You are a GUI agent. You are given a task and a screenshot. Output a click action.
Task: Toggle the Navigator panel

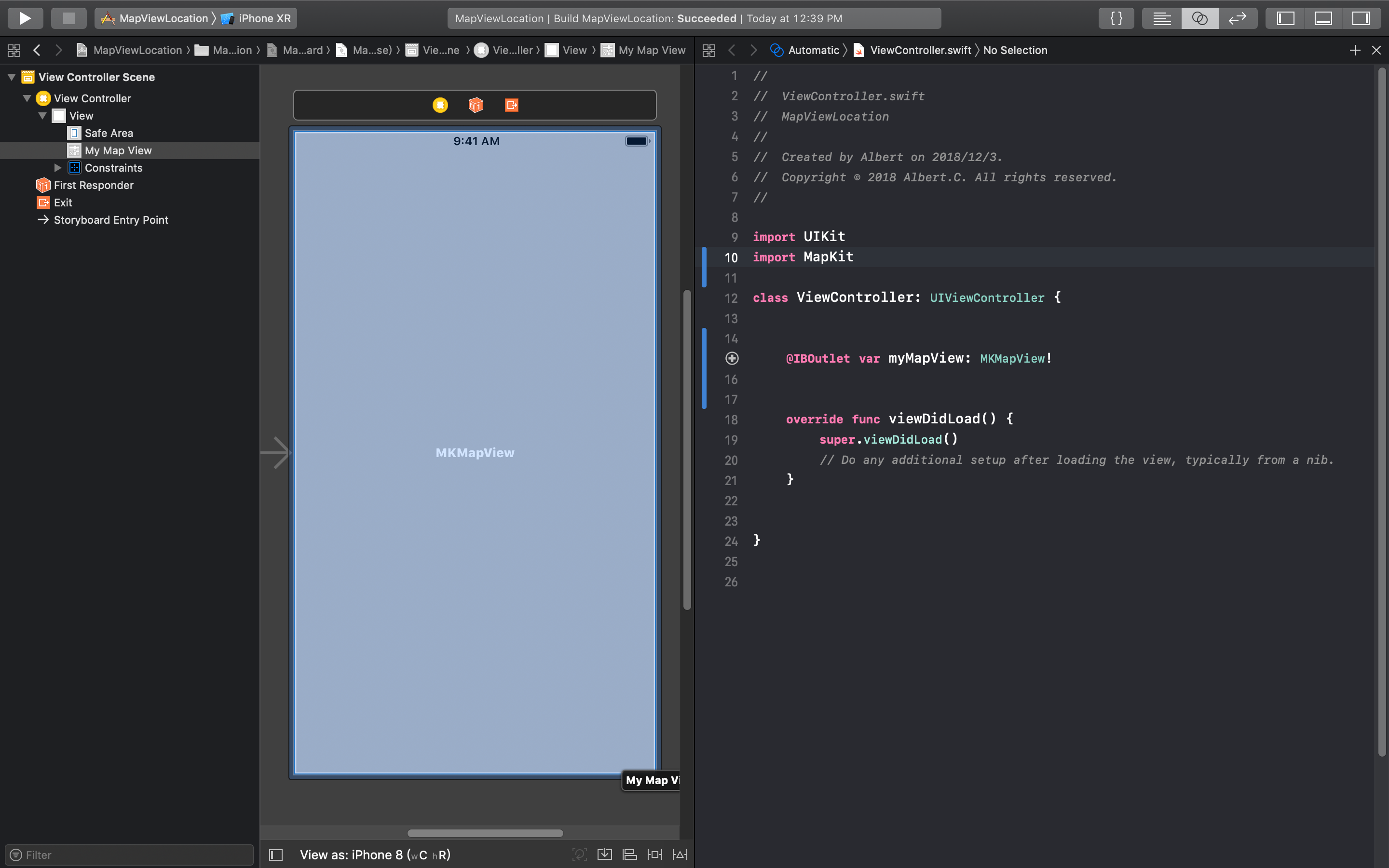1285,18
